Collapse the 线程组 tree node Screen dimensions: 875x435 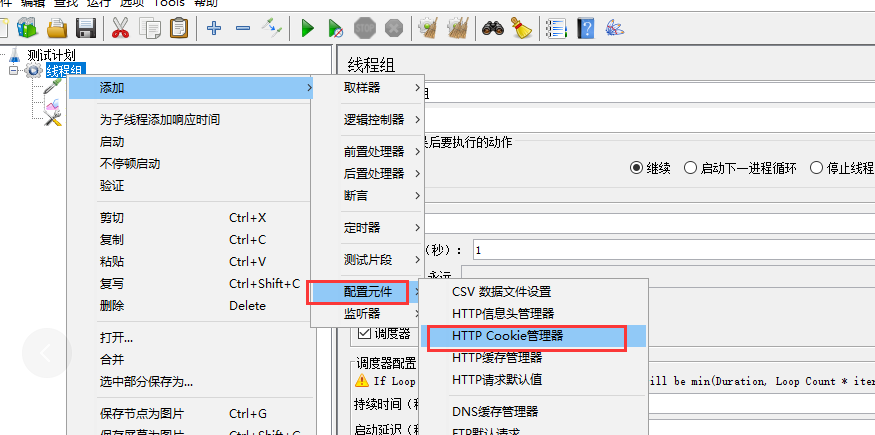pyautogui.click(x=13, y=71)
